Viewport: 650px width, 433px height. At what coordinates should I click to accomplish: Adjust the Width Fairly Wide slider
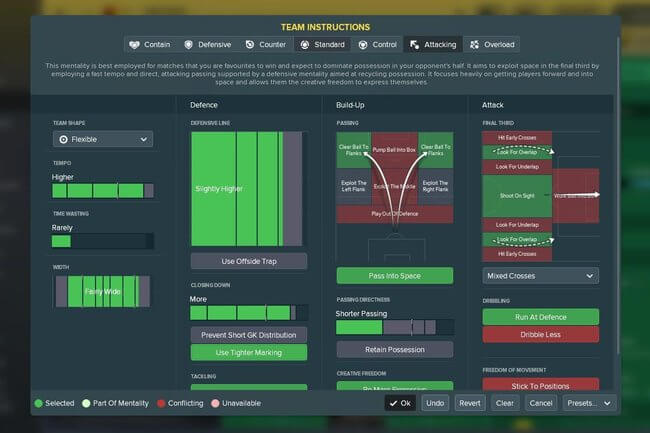point(103,292)
